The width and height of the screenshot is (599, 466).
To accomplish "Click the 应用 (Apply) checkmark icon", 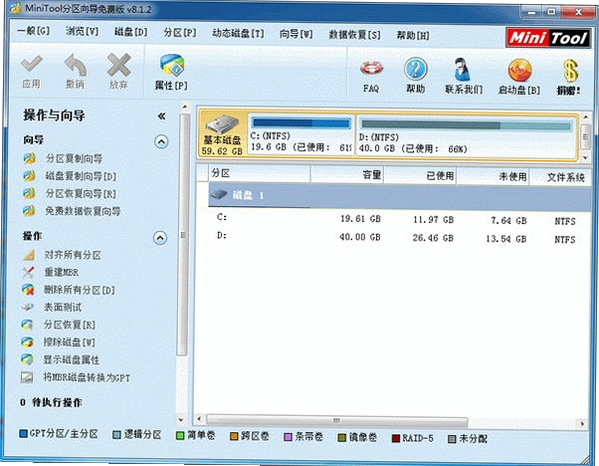I will pyautogui.click(x=31, y=64).
